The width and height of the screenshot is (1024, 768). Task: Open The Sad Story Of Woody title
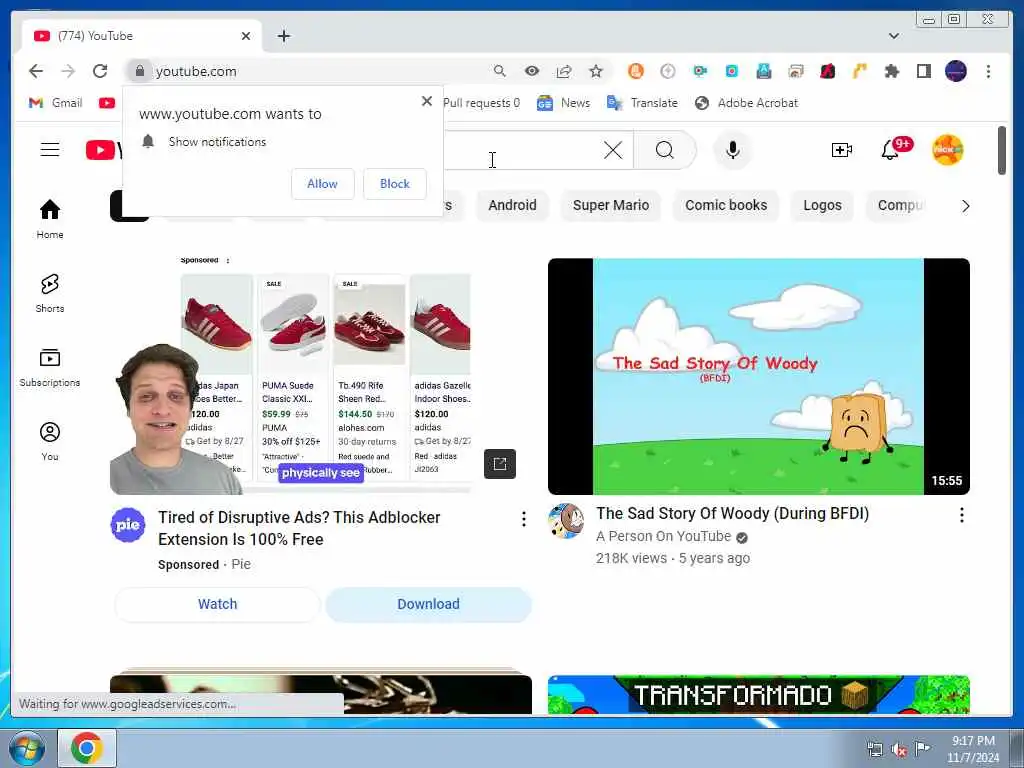point(732,513)
